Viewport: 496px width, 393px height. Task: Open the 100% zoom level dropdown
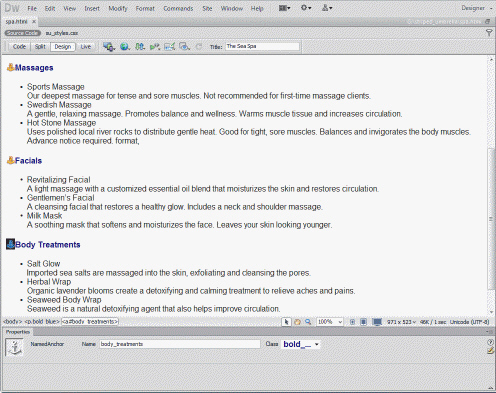(x=330, y=322)
